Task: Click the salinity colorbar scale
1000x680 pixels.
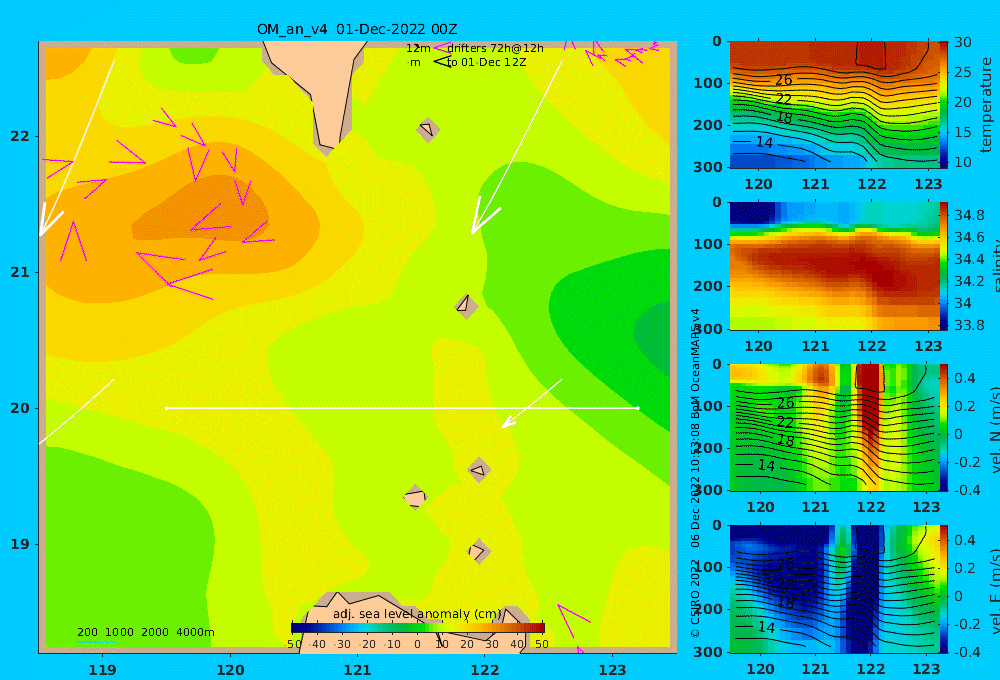Action: coord(943,266)
